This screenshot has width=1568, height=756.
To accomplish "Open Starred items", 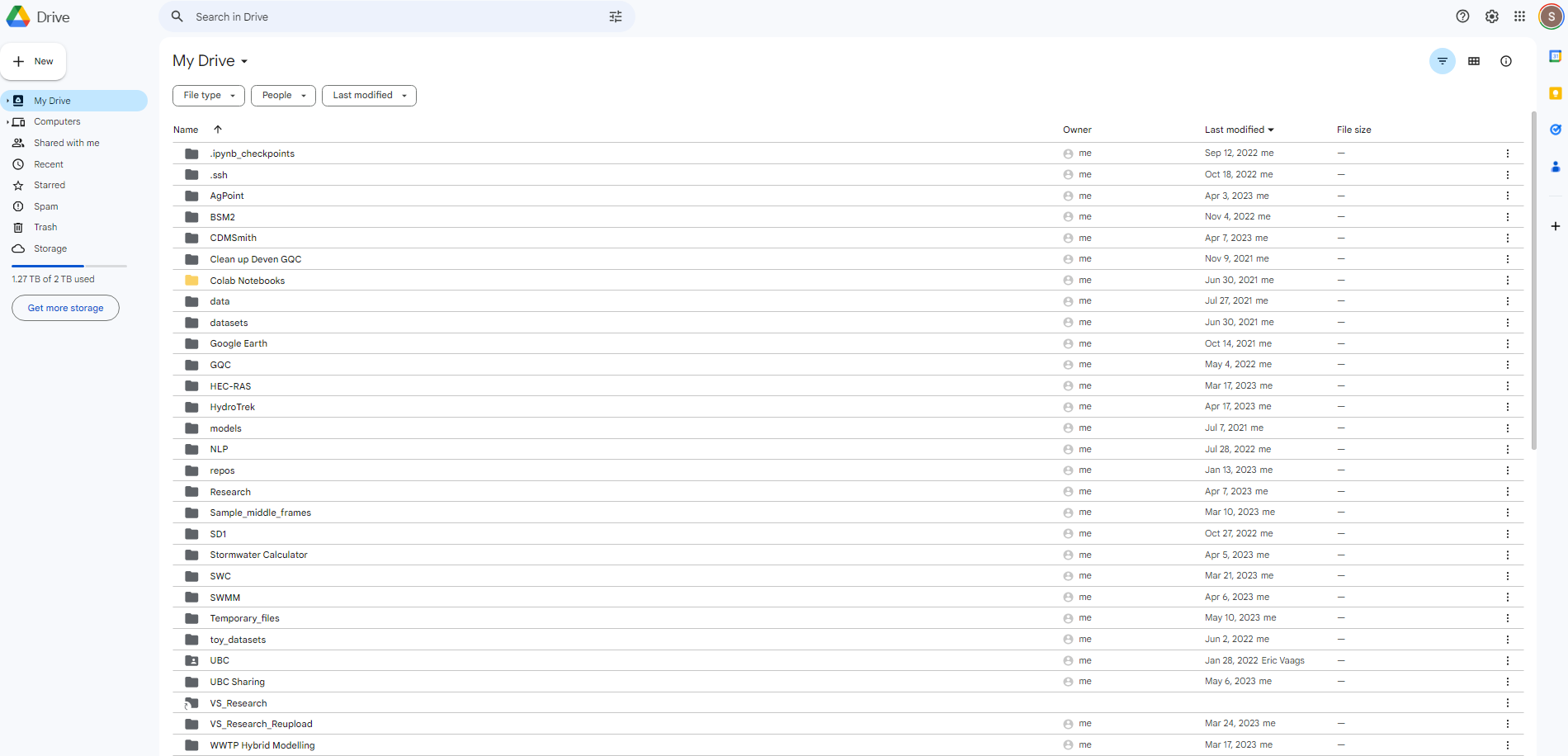I will [x=50, y=185].
